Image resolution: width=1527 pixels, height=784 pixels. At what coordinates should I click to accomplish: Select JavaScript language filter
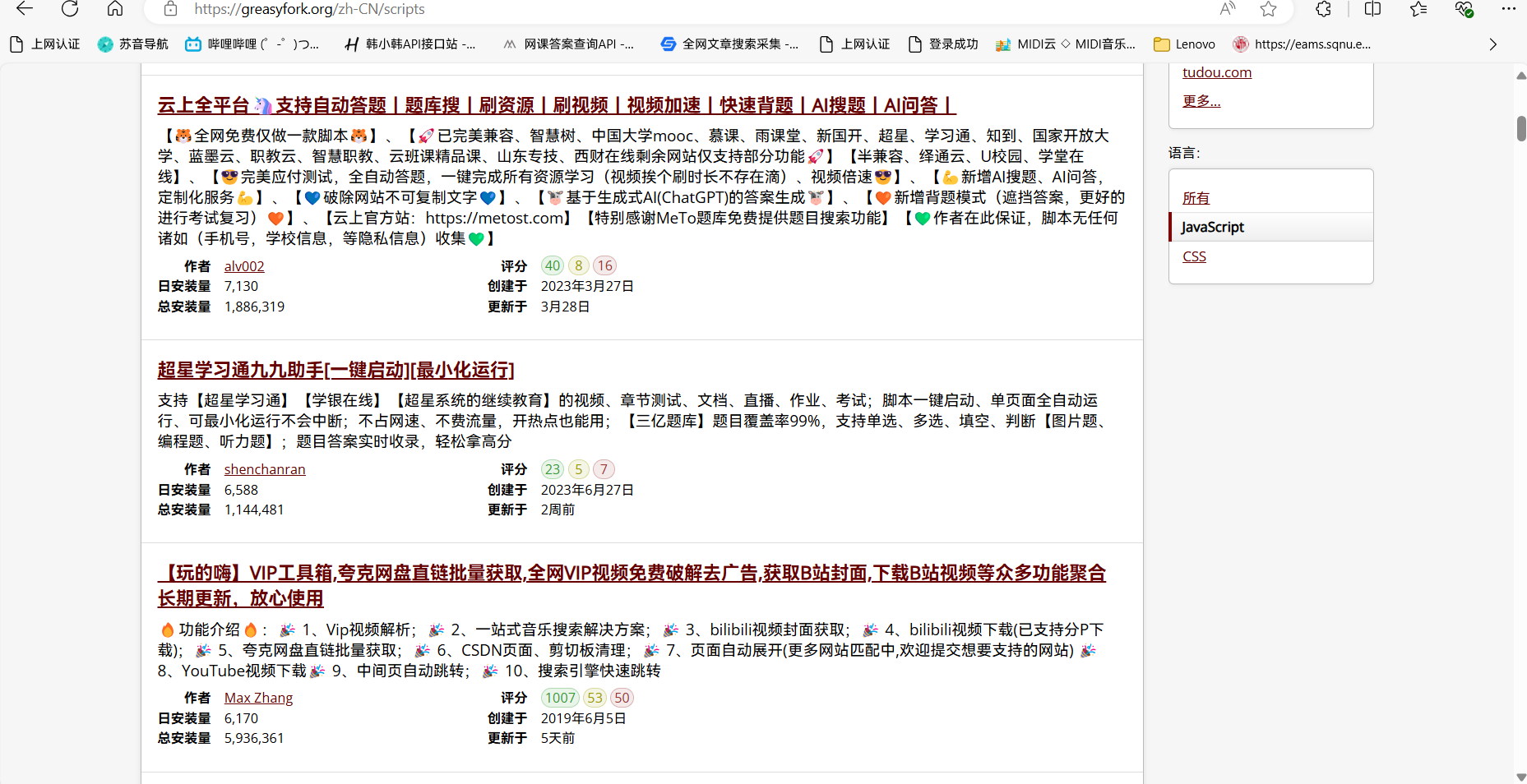click(1212, 227)
